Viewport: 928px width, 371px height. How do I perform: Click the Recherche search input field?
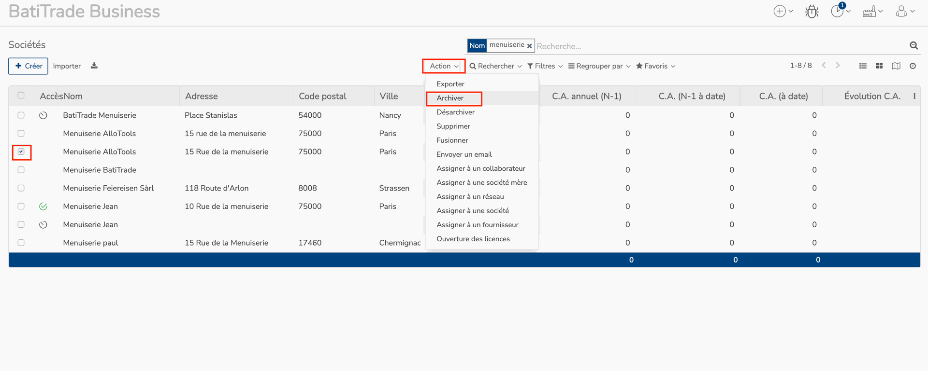721,46
